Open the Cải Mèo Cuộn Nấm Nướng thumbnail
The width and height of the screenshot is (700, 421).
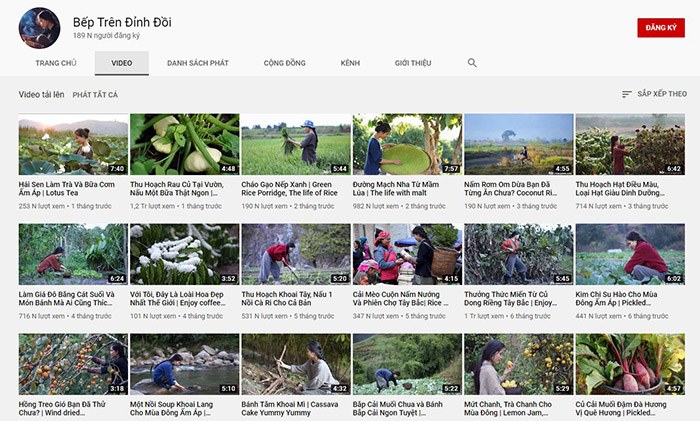point(407,254)
